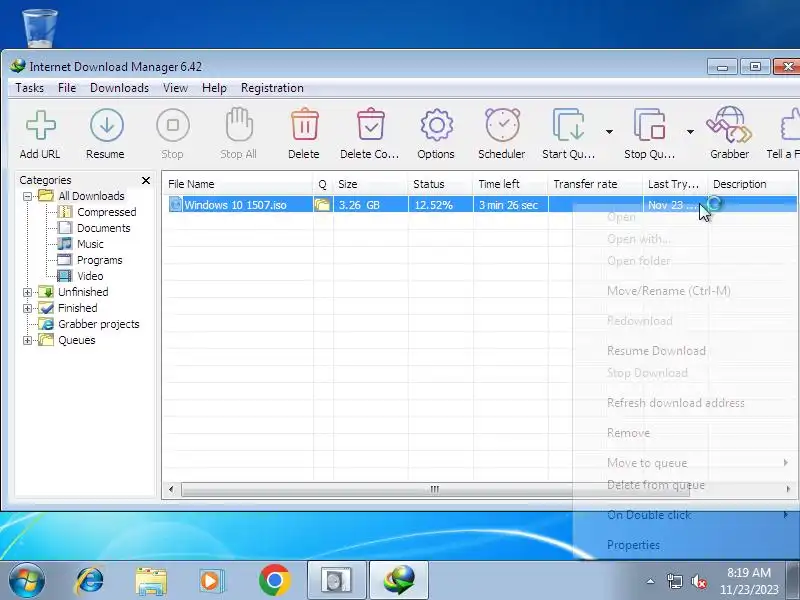Open the Registration menu
The width and height of the screenshot is (800, 600).
coord(272,88)
